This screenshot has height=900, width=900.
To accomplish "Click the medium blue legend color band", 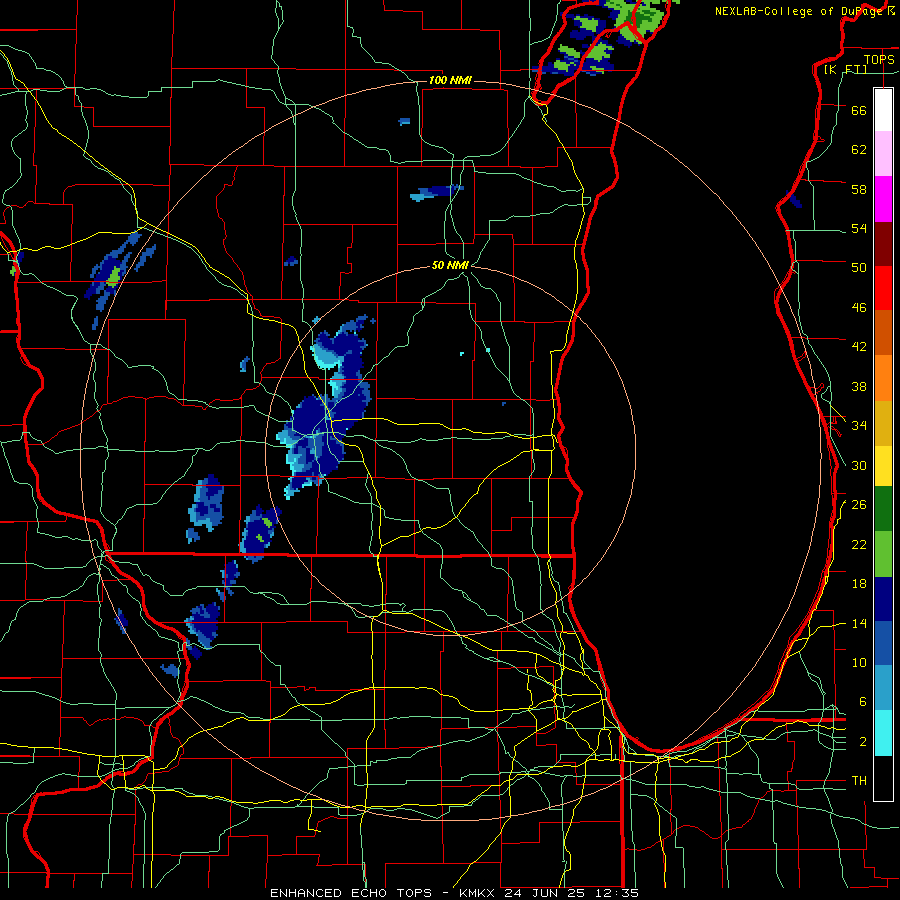I will pyautogui.click(x=883, y=643).
